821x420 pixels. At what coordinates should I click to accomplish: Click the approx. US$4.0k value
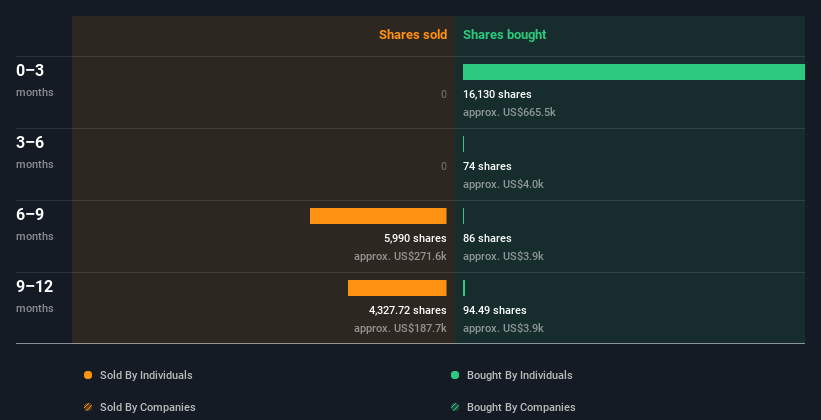coord(503,184)
